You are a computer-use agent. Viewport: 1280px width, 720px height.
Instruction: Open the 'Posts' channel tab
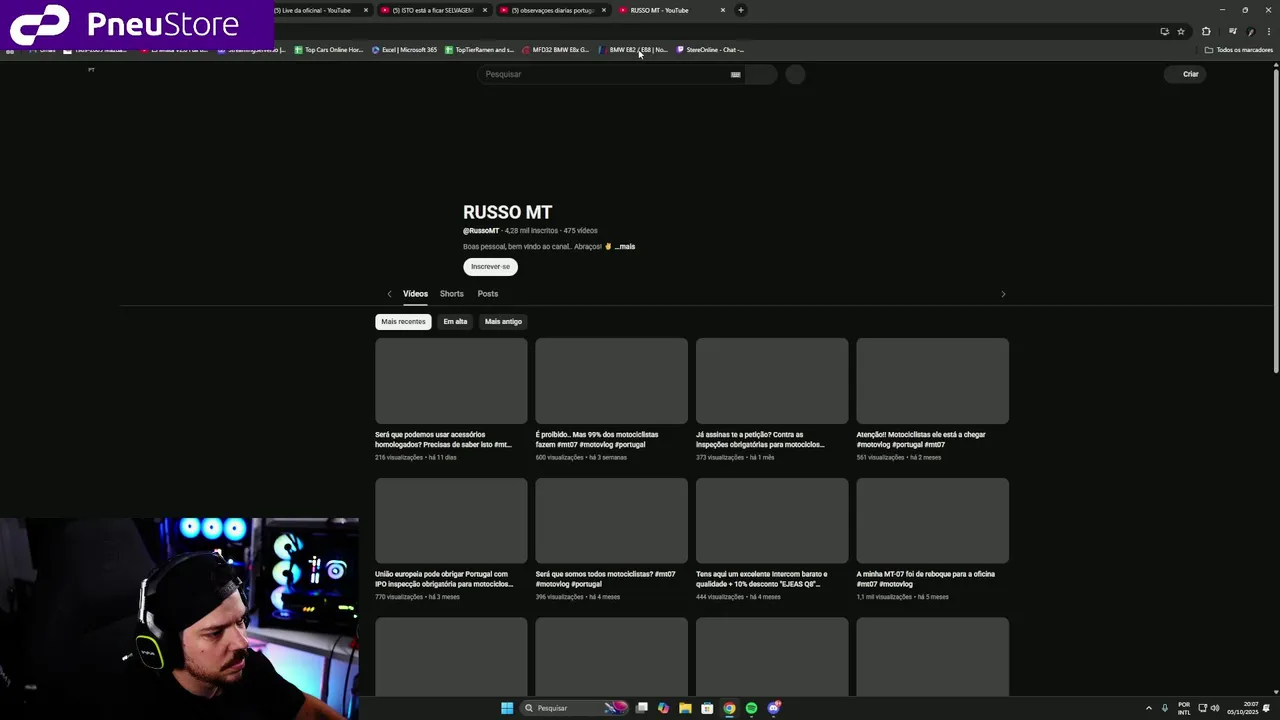coord(488,294)
